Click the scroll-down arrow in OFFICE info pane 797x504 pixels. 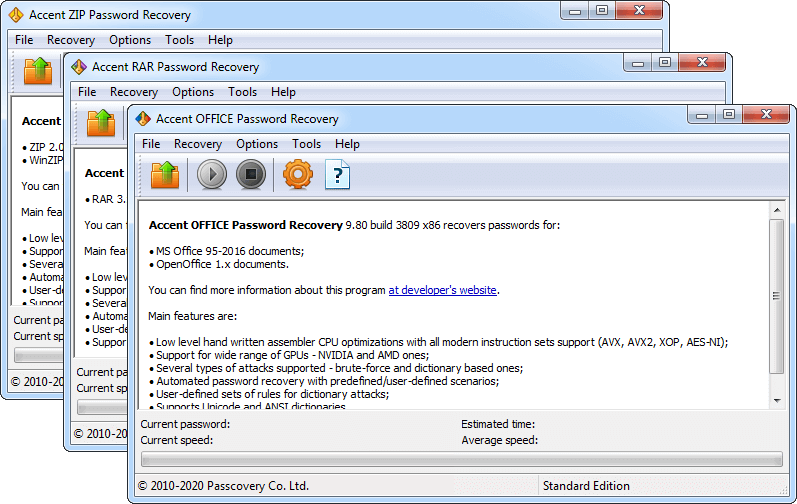point(777,401)
